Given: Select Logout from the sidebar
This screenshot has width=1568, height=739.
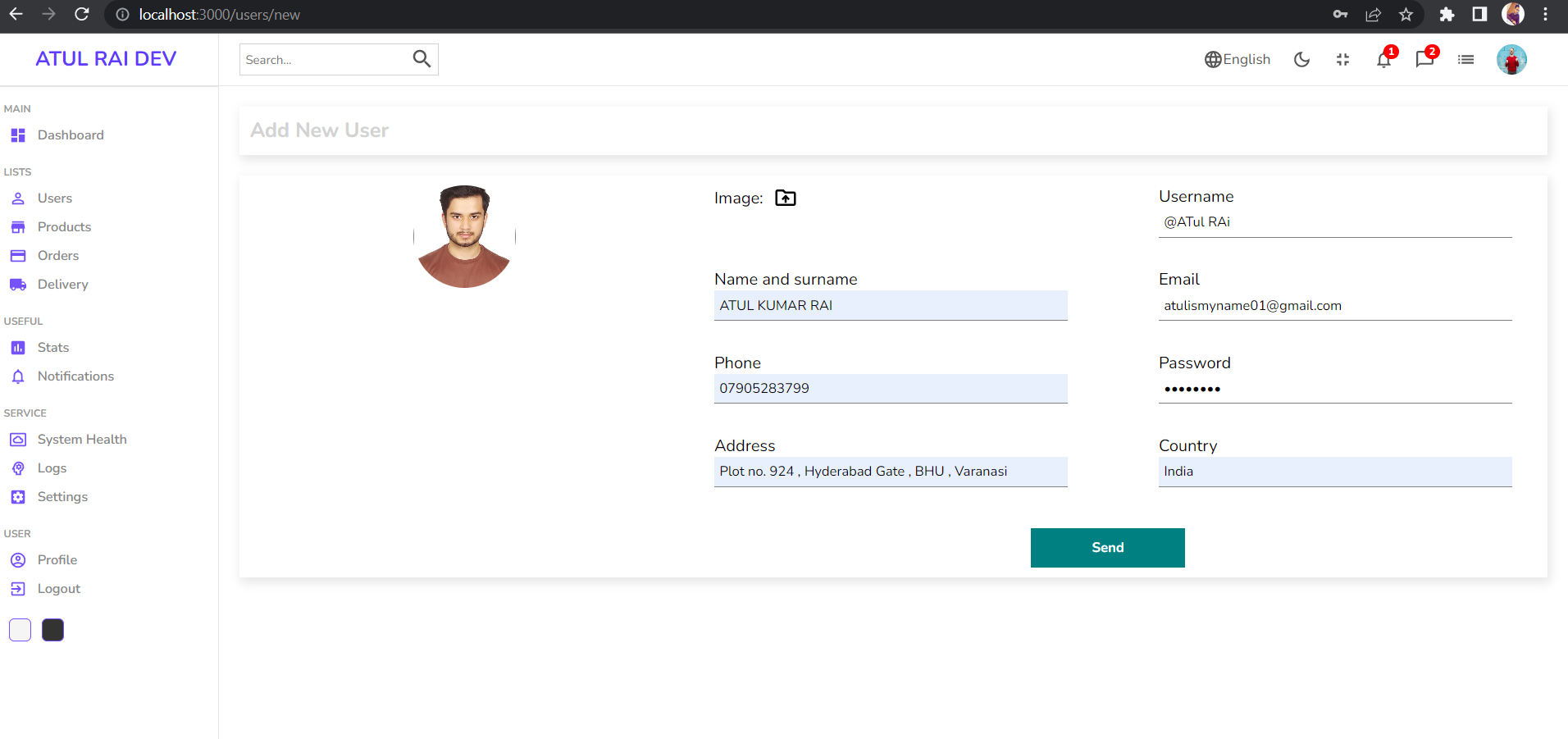Looking at the screenshot, I should (x=58, y=588).
